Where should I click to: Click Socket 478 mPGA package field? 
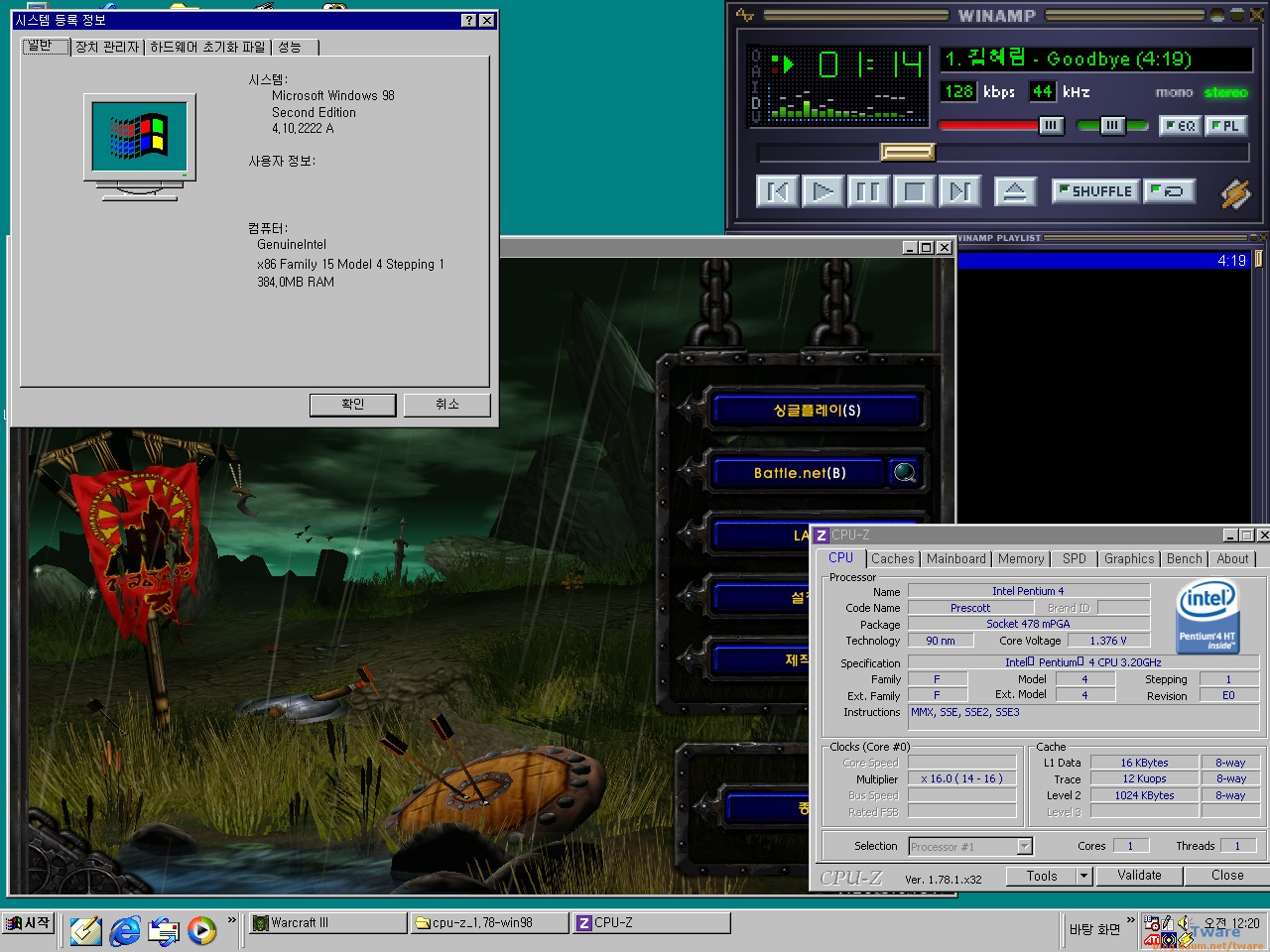pyautogui.click(x=1028, y=624)
